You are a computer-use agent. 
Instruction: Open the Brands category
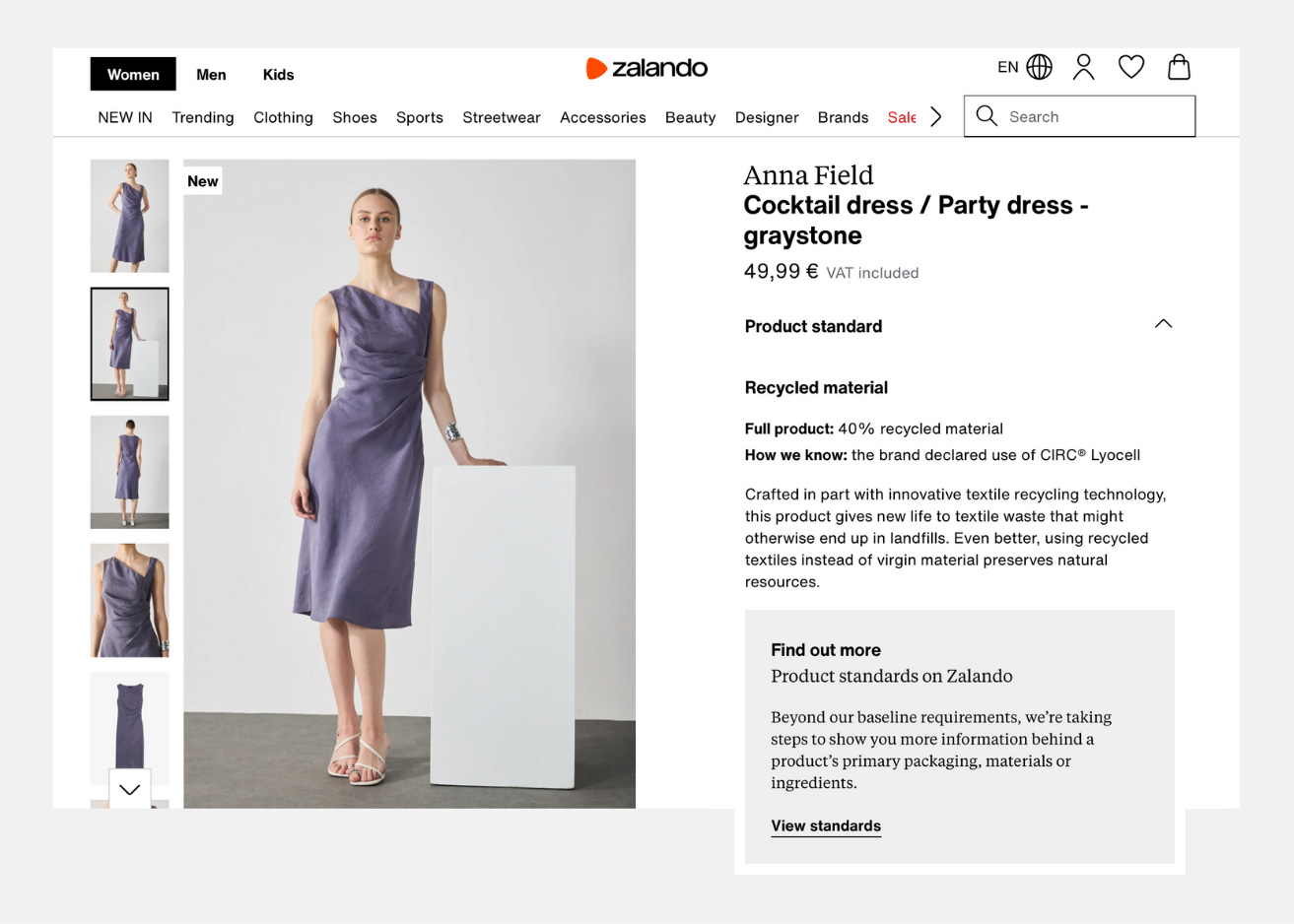point(843,117)
